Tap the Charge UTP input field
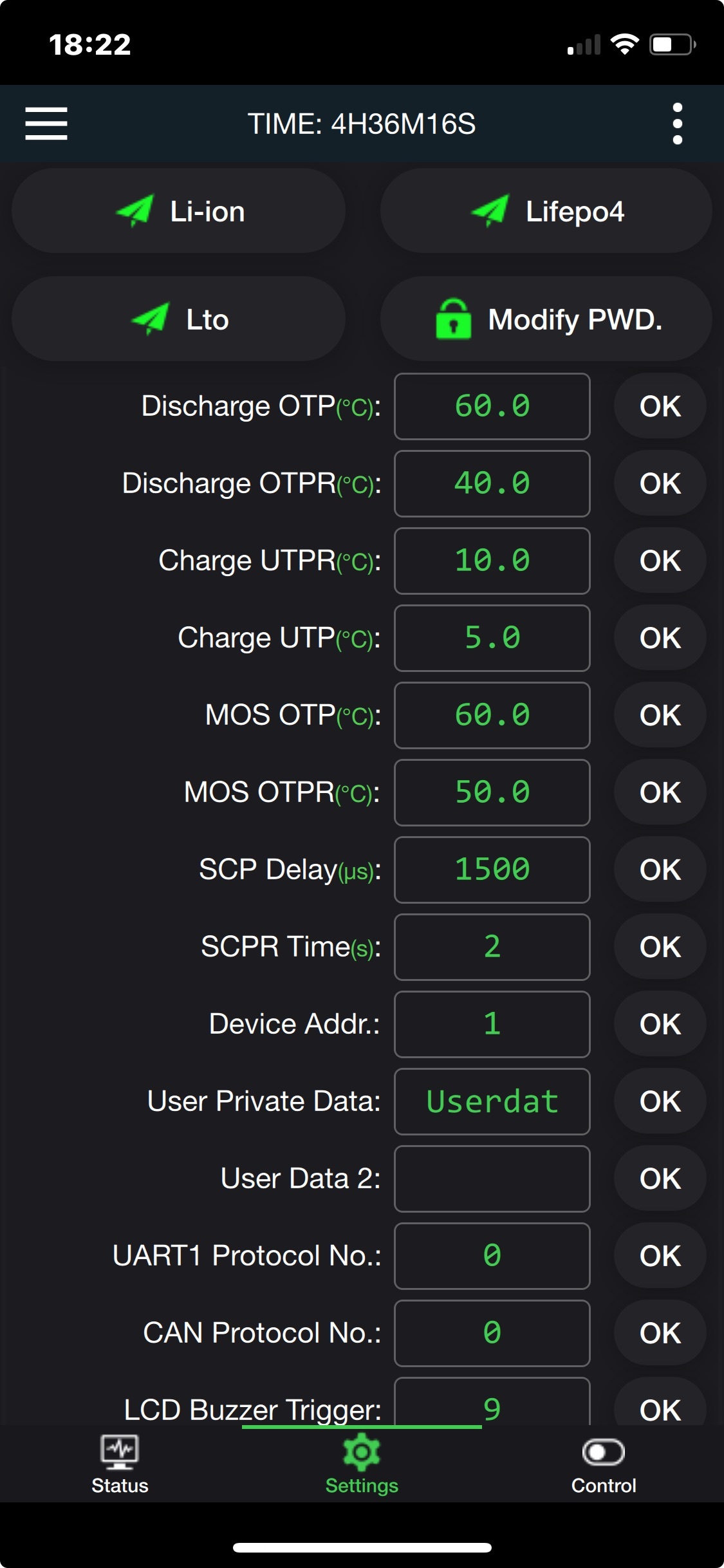 492,638
